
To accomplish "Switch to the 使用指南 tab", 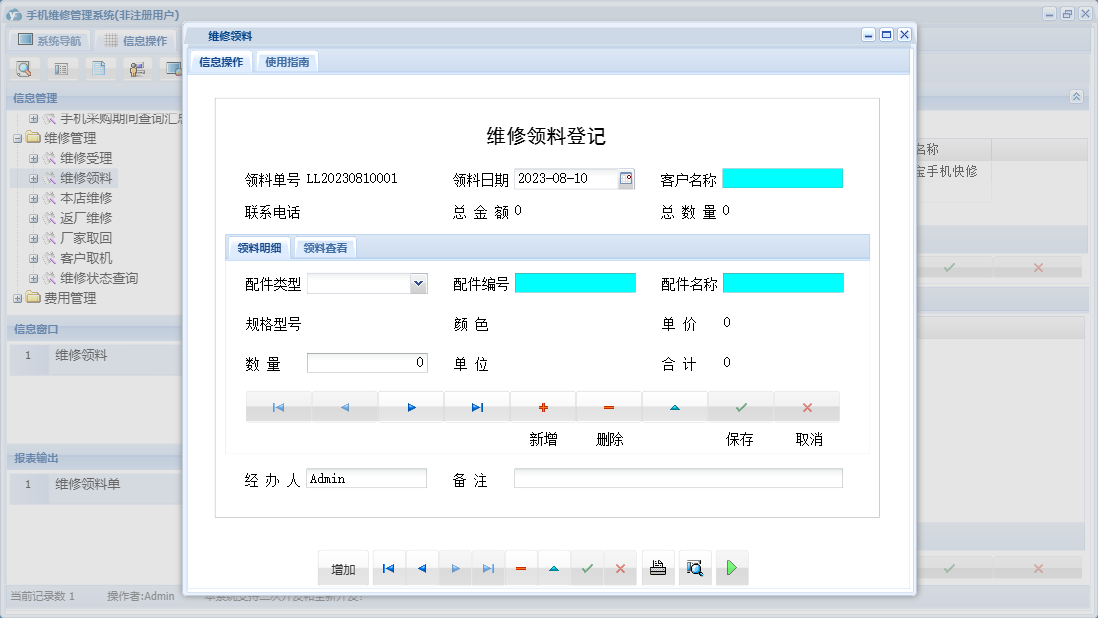I will point(289,60).
